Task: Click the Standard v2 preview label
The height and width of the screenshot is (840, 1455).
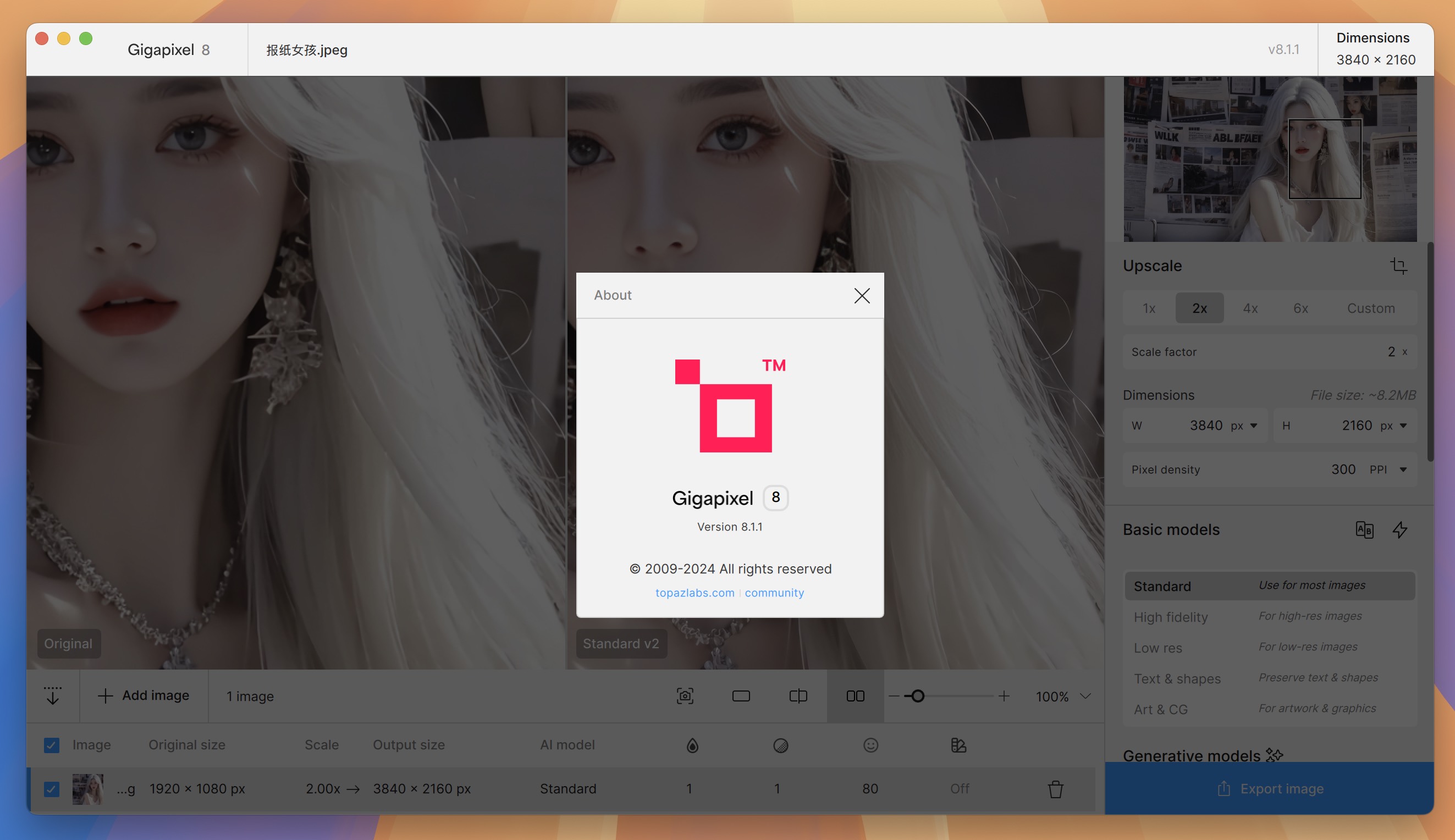Action: (621, 643)
